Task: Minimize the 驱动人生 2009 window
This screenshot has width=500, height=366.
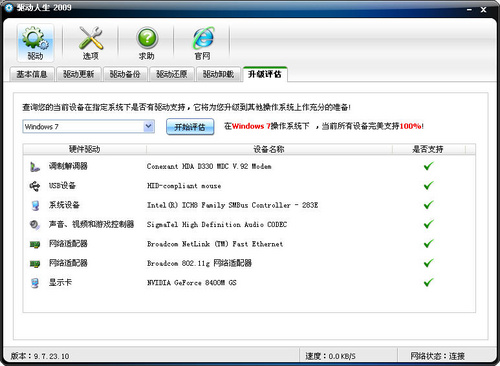Action: [469, 10]
